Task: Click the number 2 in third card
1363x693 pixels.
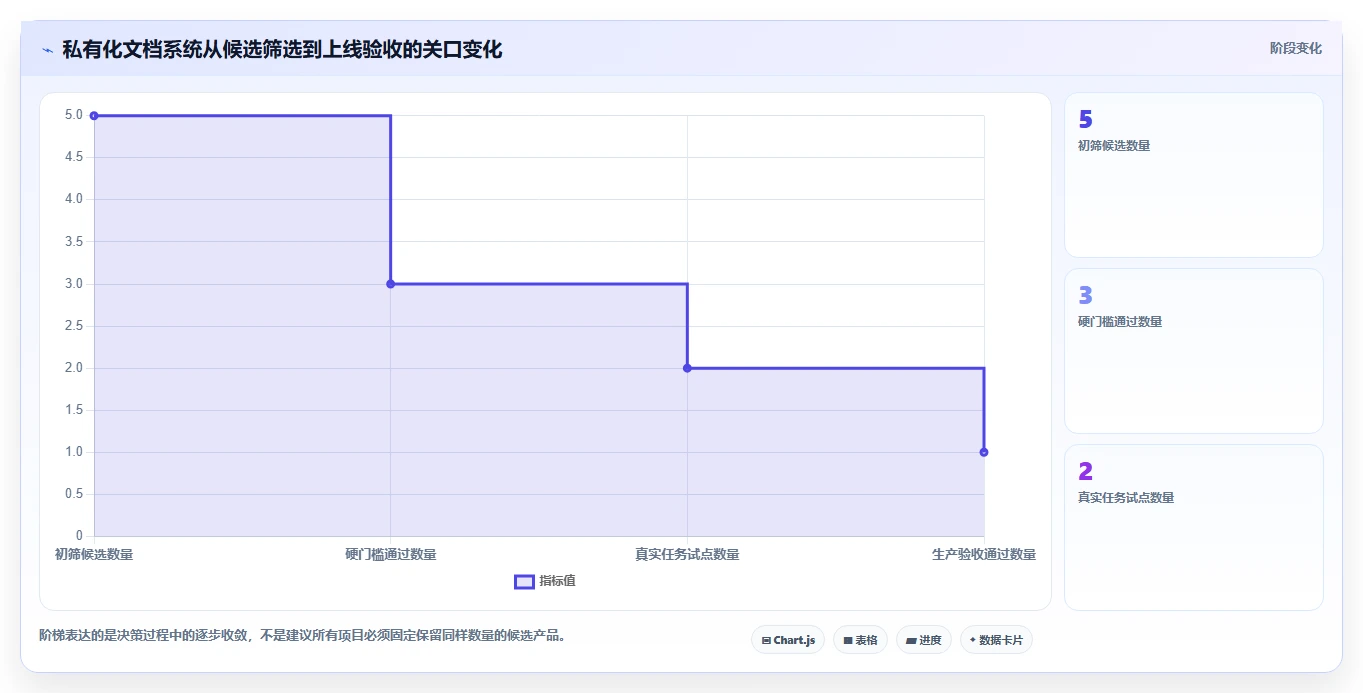Action: pyautogui.click(x=1085, y=472)
